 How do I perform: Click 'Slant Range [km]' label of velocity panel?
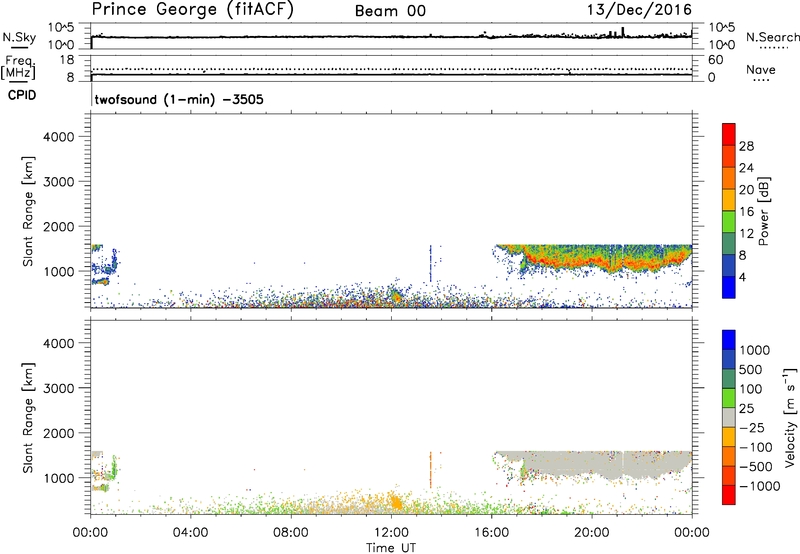pyautogui.click(x=28, y=418)
